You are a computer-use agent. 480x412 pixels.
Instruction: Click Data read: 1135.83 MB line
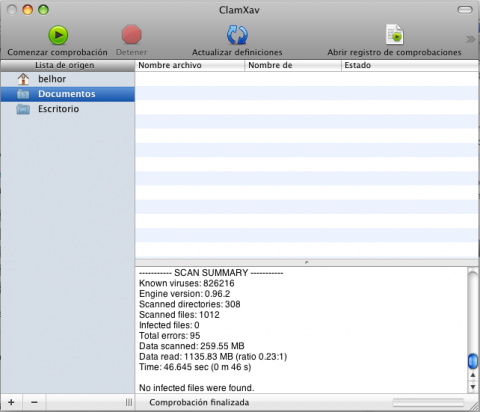(213, 357)
